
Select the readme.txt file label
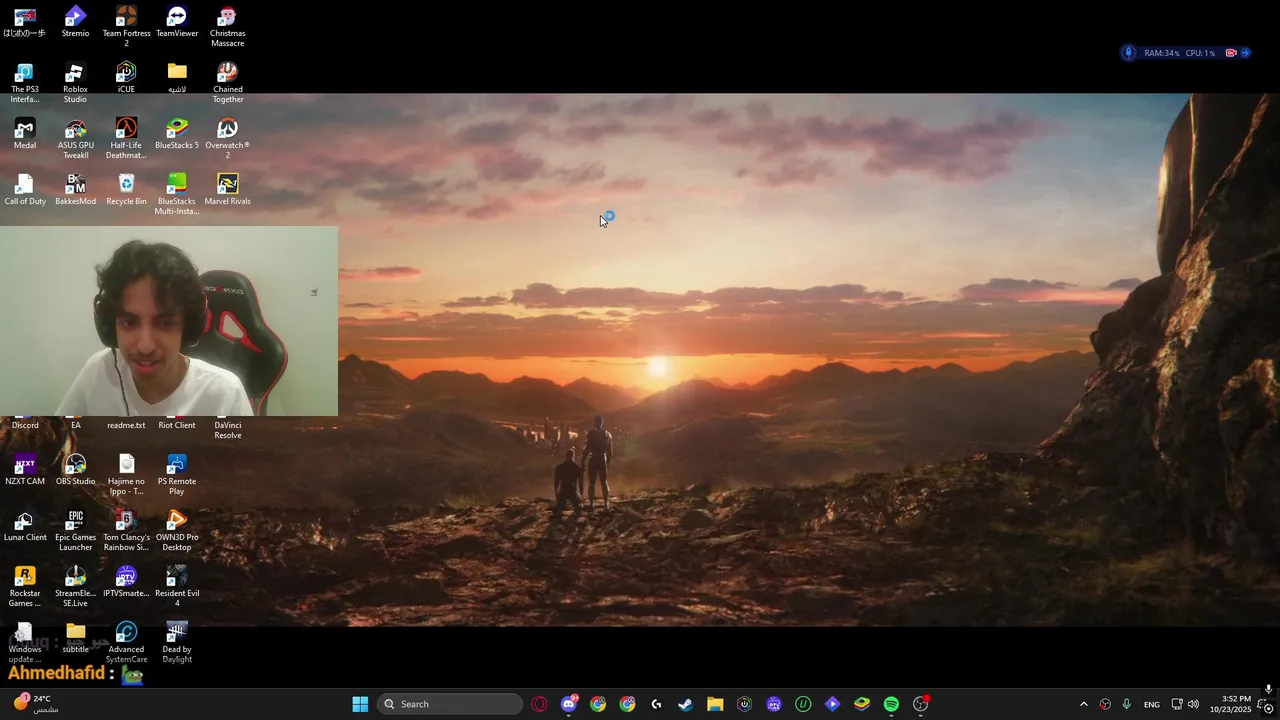pos(126,425)
